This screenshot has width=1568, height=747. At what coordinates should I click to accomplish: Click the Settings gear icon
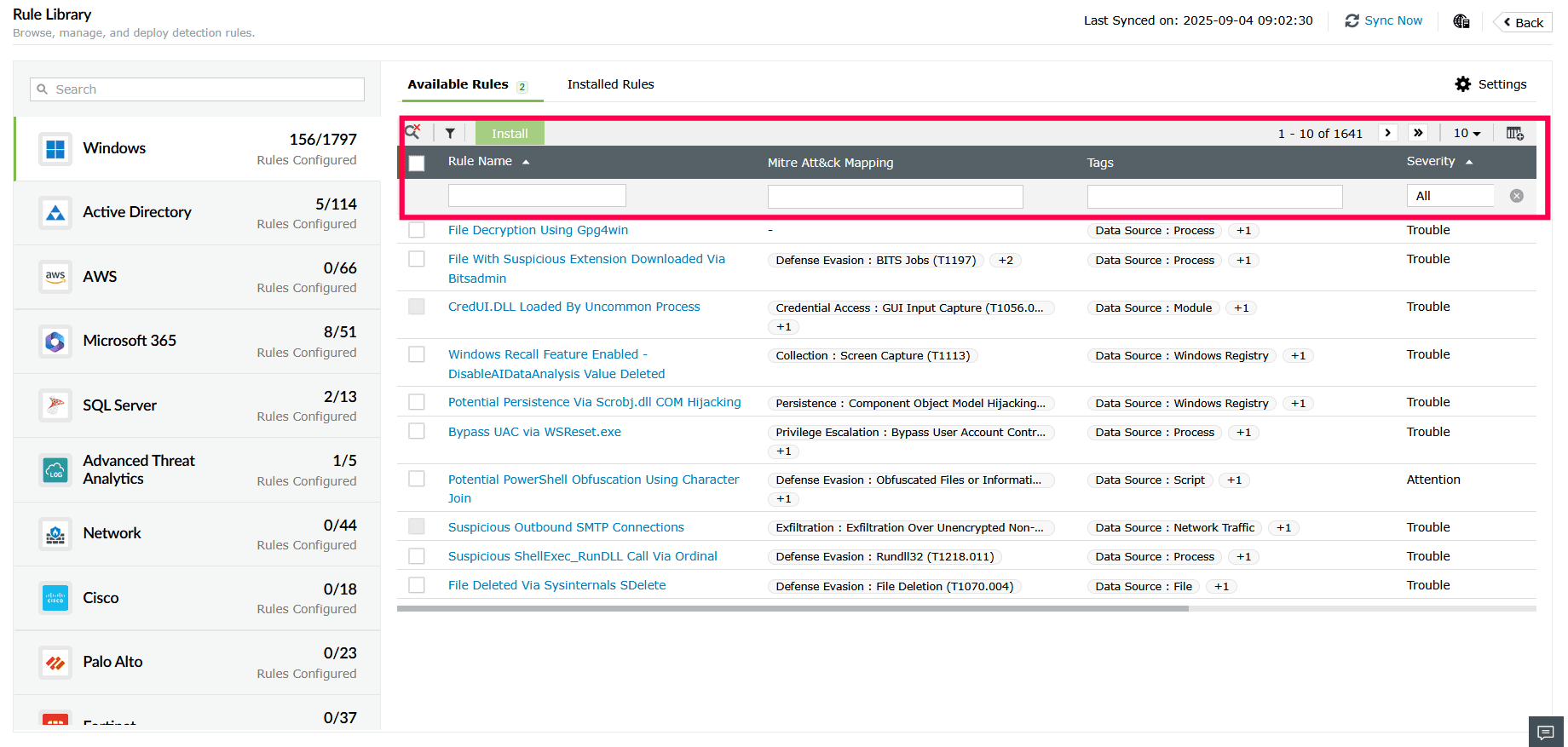coord(1463,84)
